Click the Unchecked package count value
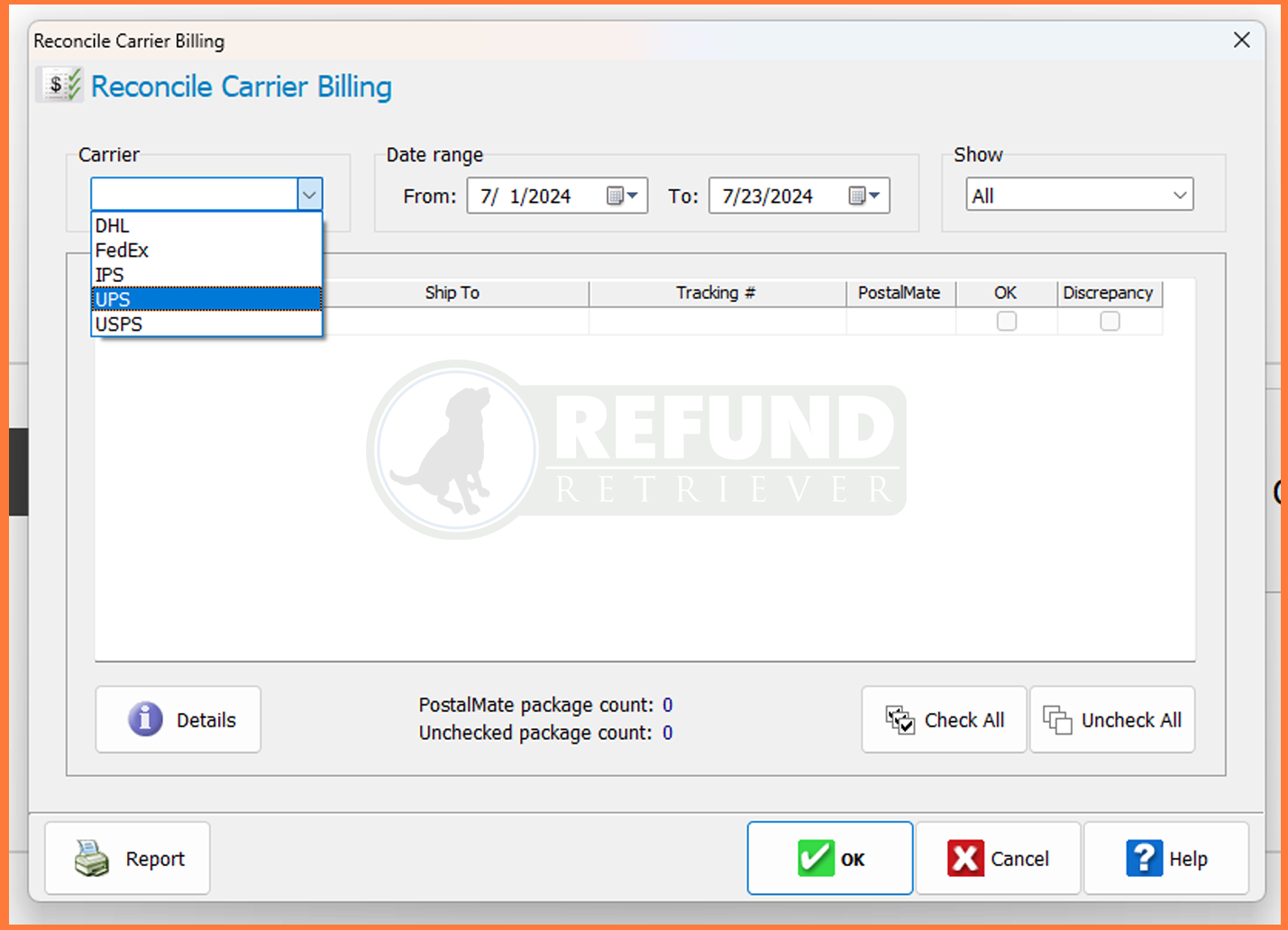This screenshot has height=930, width=1288. pyautogui.click(x=668, y=733)
